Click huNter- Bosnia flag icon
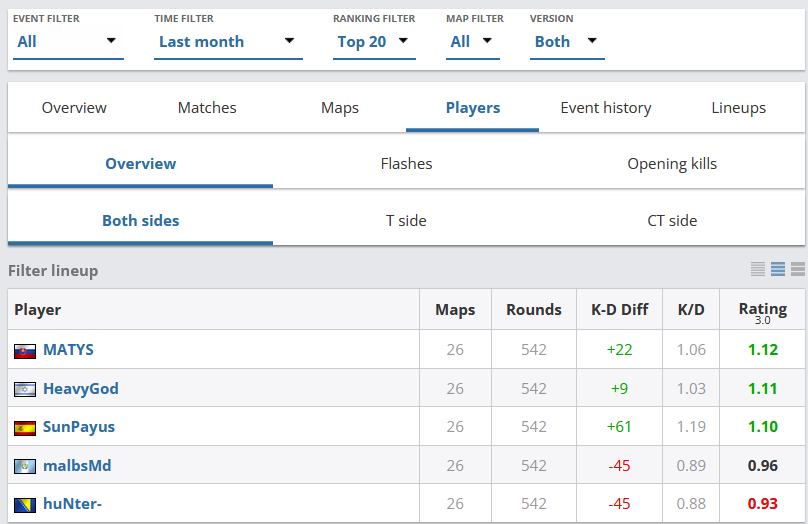 25,505
